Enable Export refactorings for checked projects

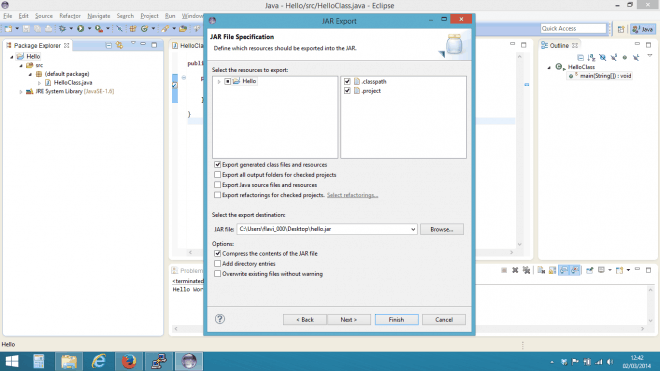coord(218,195)
